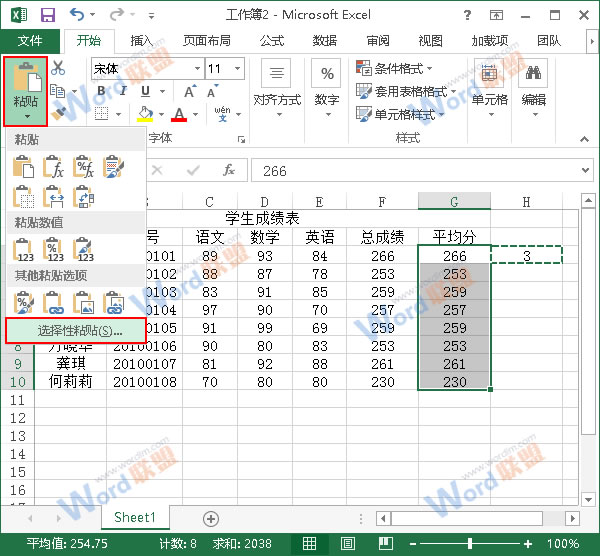600x556 pixels.
Task: Choose Values and Source Formatting paste icon
Action: pyautogui.click(x=83, y=249)
